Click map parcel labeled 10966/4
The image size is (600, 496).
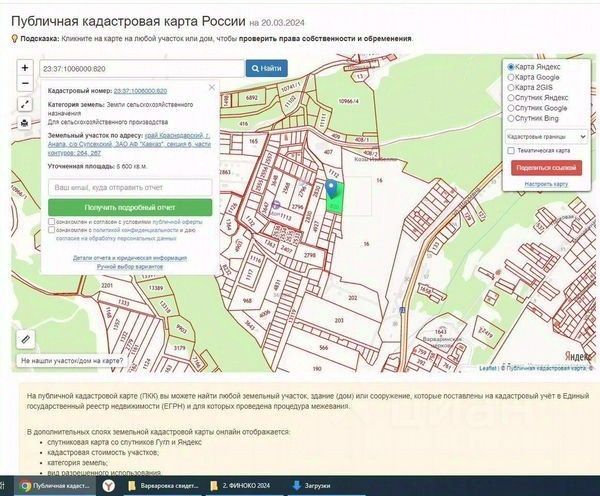[x=349, y=101]
